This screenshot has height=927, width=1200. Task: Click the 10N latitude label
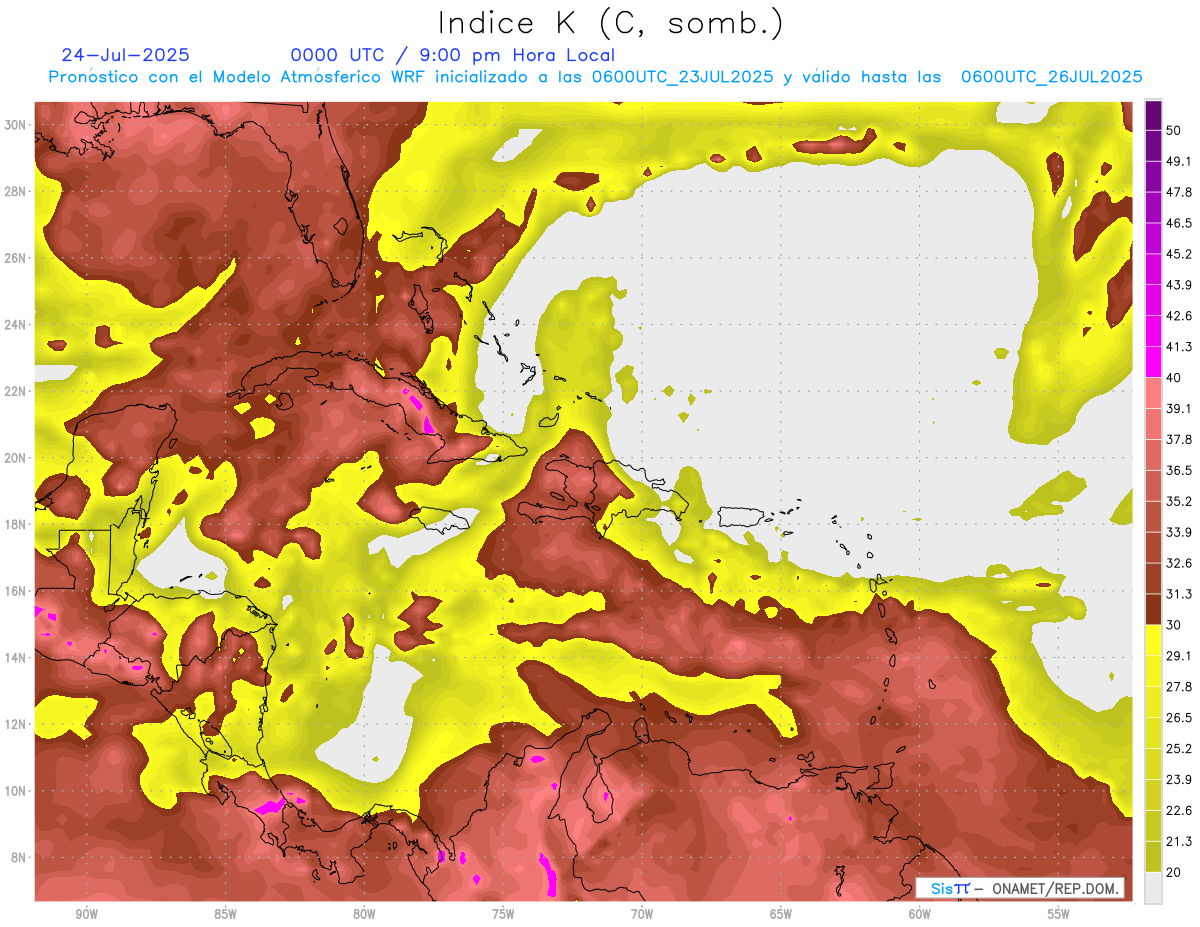click(15, 791)
